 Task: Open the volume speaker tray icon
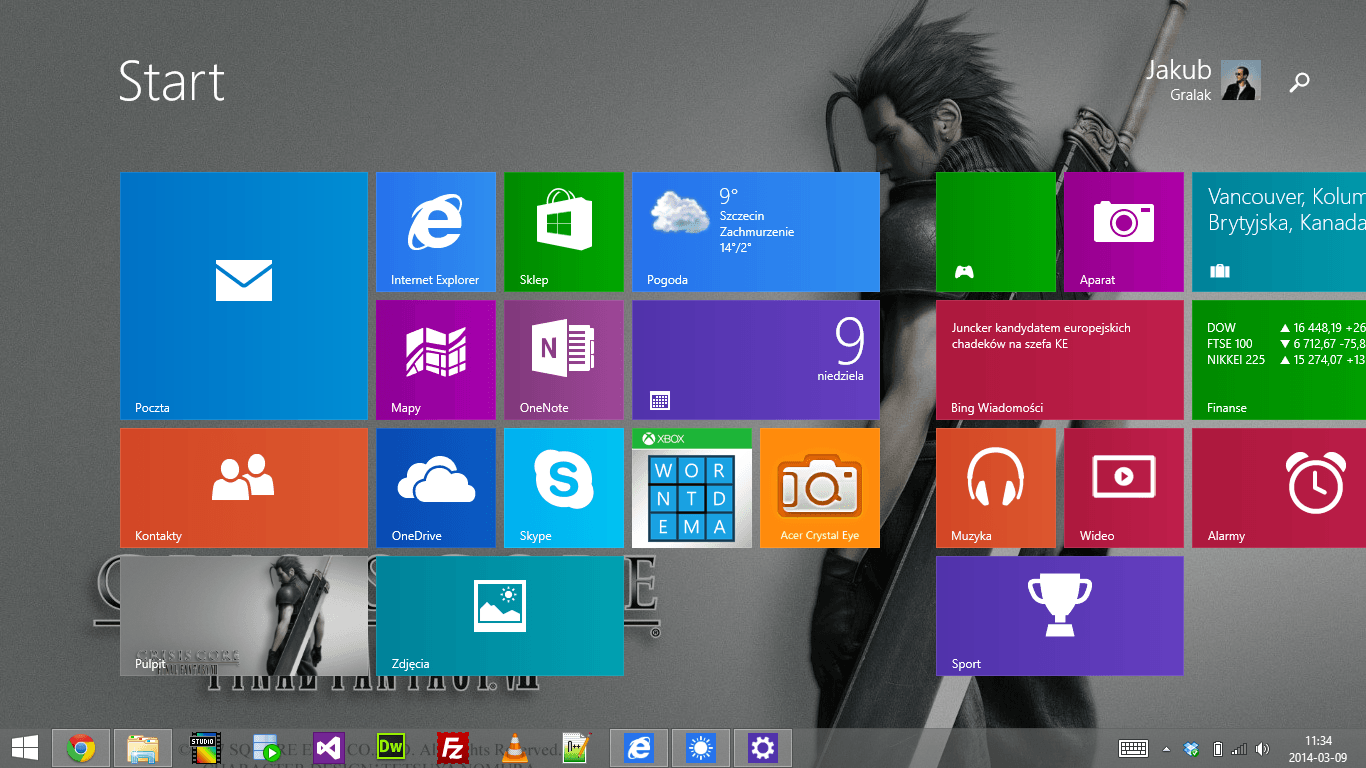(1263, 748)
